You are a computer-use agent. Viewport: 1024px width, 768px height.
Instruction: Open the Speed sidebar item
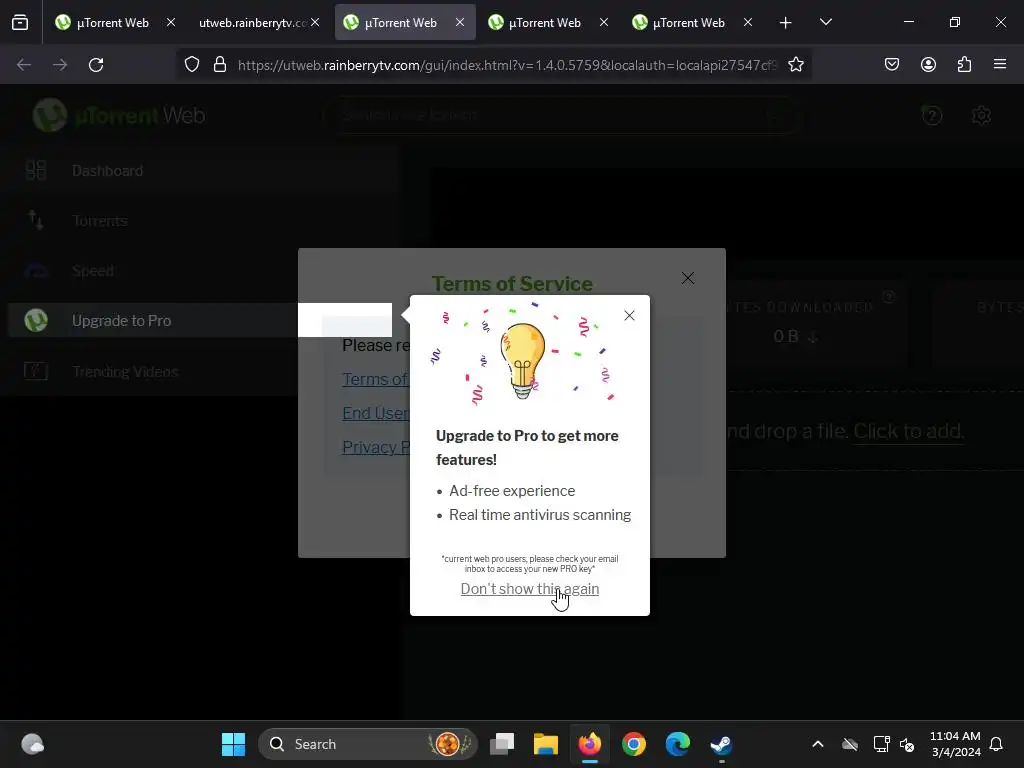point(199,270)
